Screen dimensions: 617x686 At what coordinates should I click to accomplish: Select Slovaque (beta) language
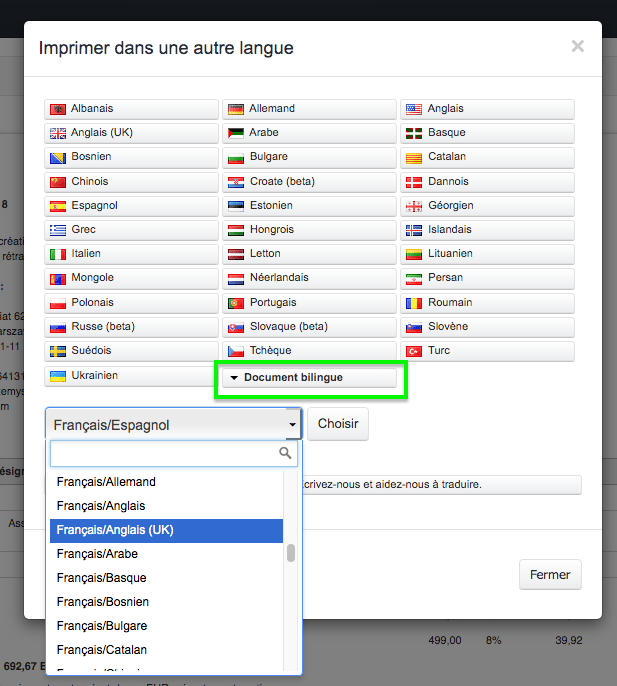coord(309,327)
